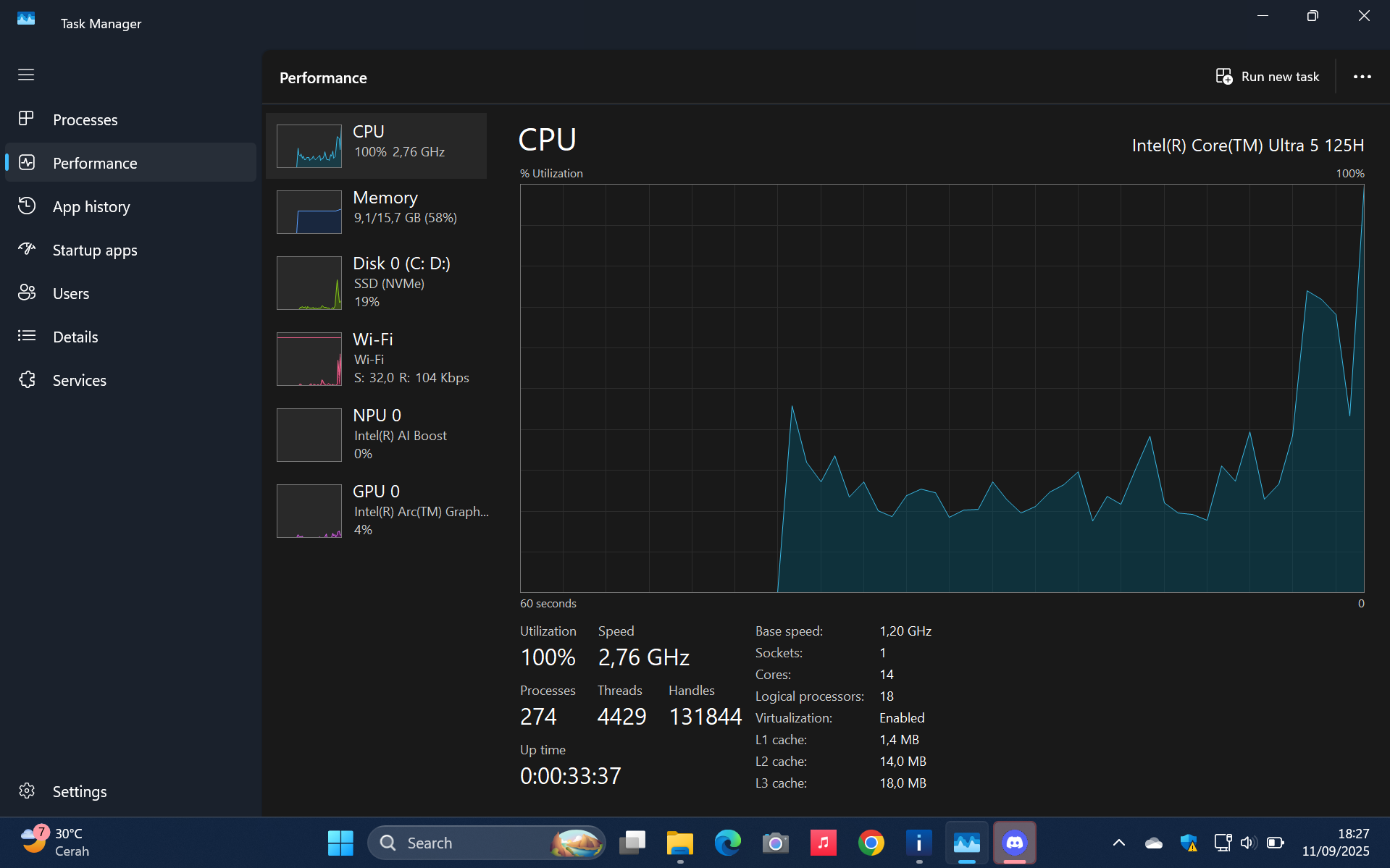Click the network display tray icon
Viewport: 1390px width, 868px height.
pos(1223,843)
